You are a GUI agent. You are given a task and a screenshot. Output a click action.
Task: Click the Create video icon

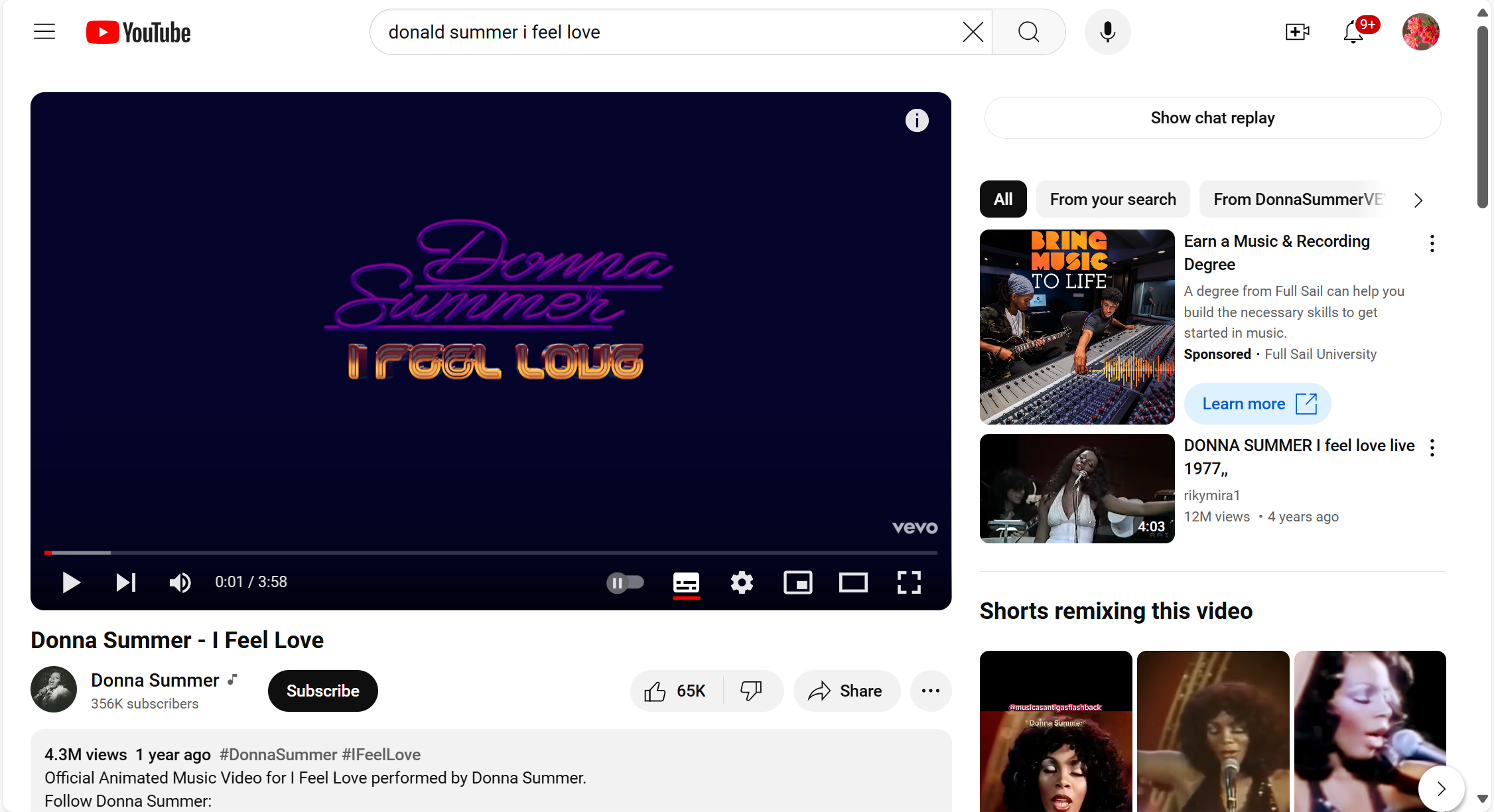click(1297, 32)
